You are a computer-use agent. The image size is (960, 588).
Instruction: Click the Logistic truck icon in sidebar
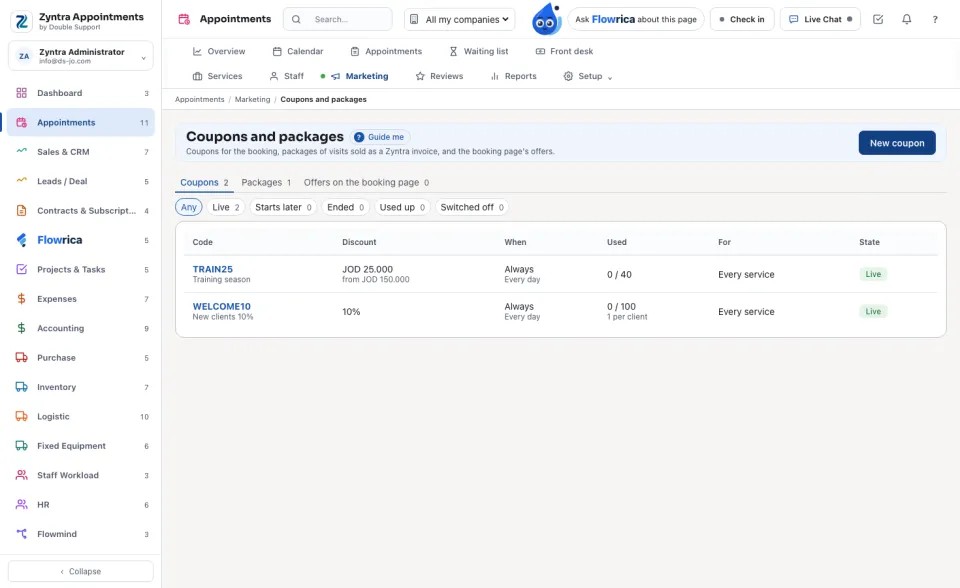pos(21,416)
